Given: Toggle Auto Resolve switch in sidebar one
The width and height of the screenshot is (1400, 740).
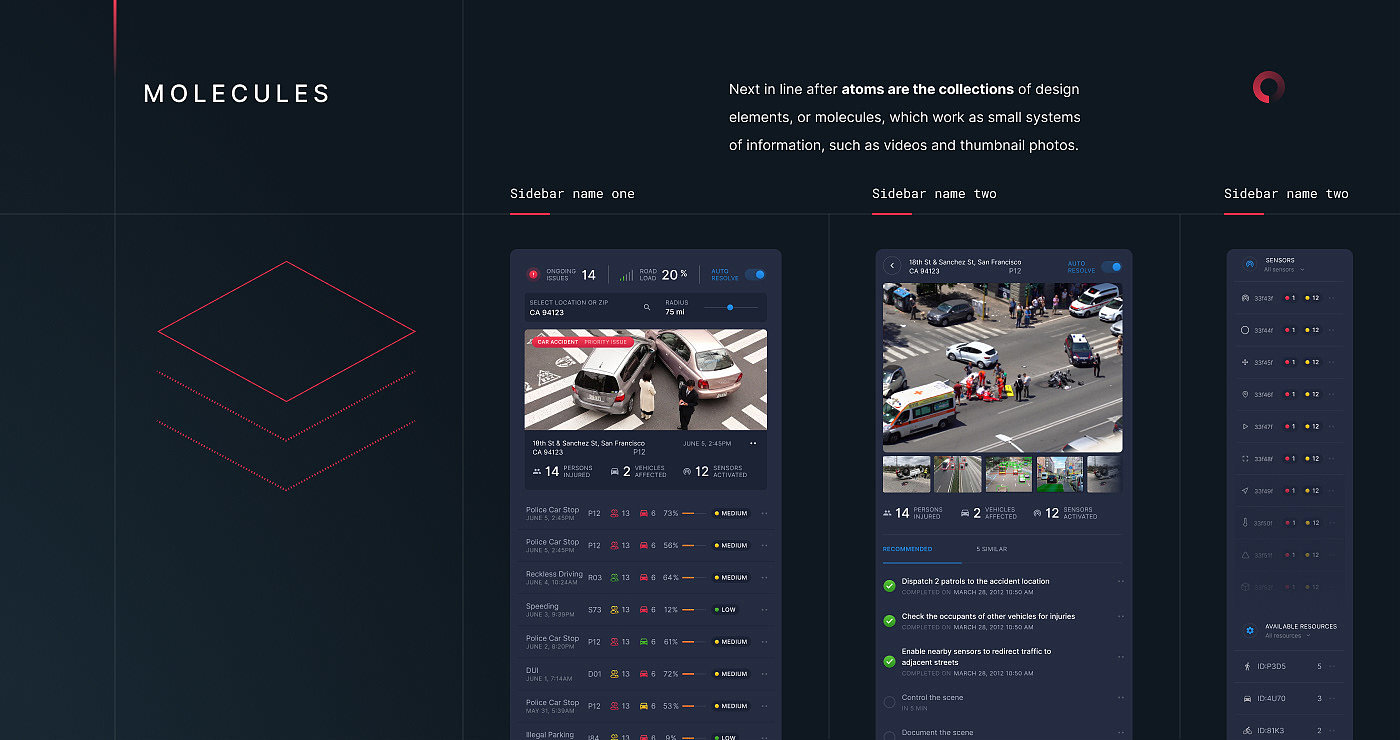Looking at the screenshot, I should [755, 274].
